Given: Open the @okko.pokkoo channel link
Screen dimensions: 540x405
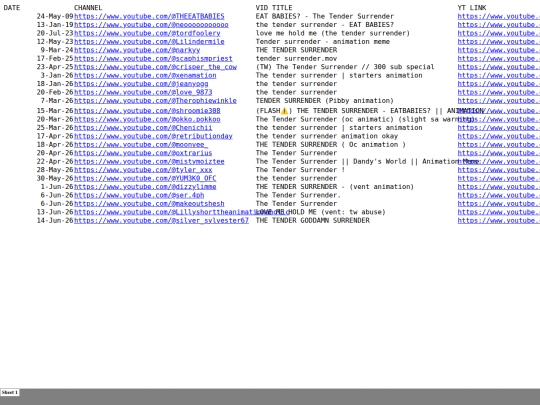Looking at the screenshot, I should pos(147,119).
